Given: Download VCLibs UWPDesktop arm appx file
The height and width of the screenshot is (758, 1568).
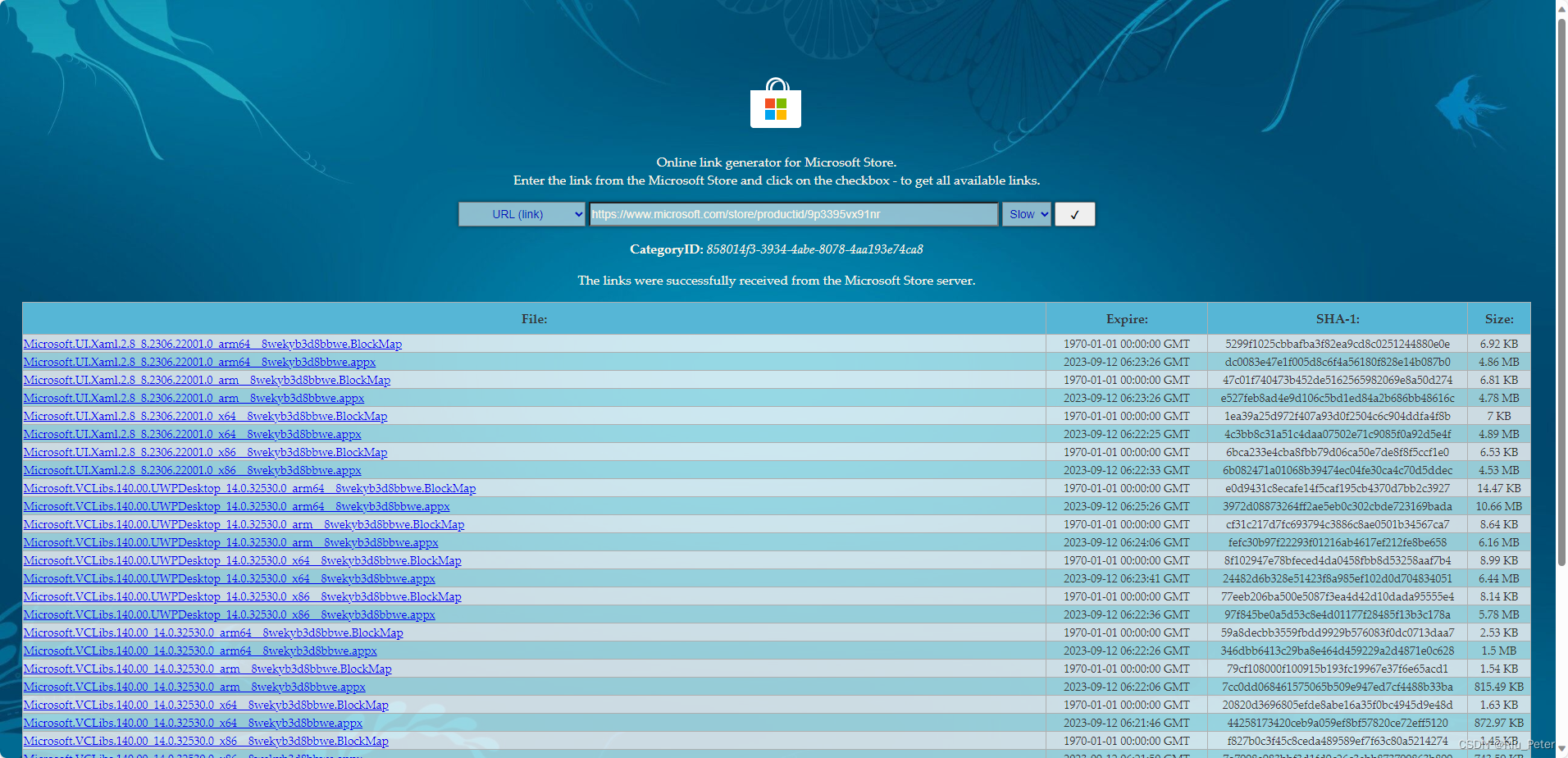Looking at the screenshot, I should (x=230, y=542).
